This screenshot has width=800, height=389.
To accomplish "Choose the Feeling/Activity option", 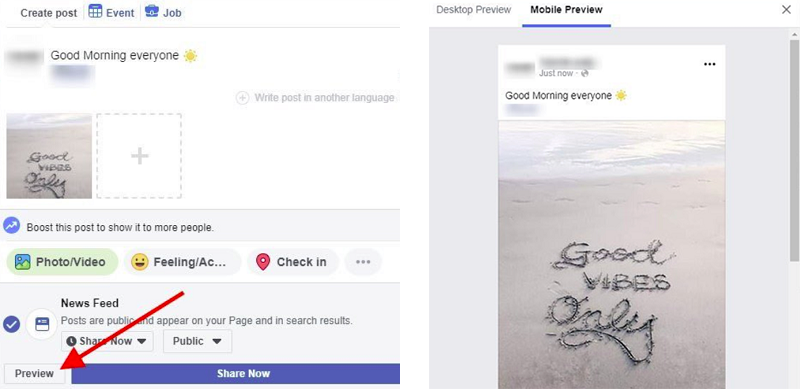I will [182, 262].
